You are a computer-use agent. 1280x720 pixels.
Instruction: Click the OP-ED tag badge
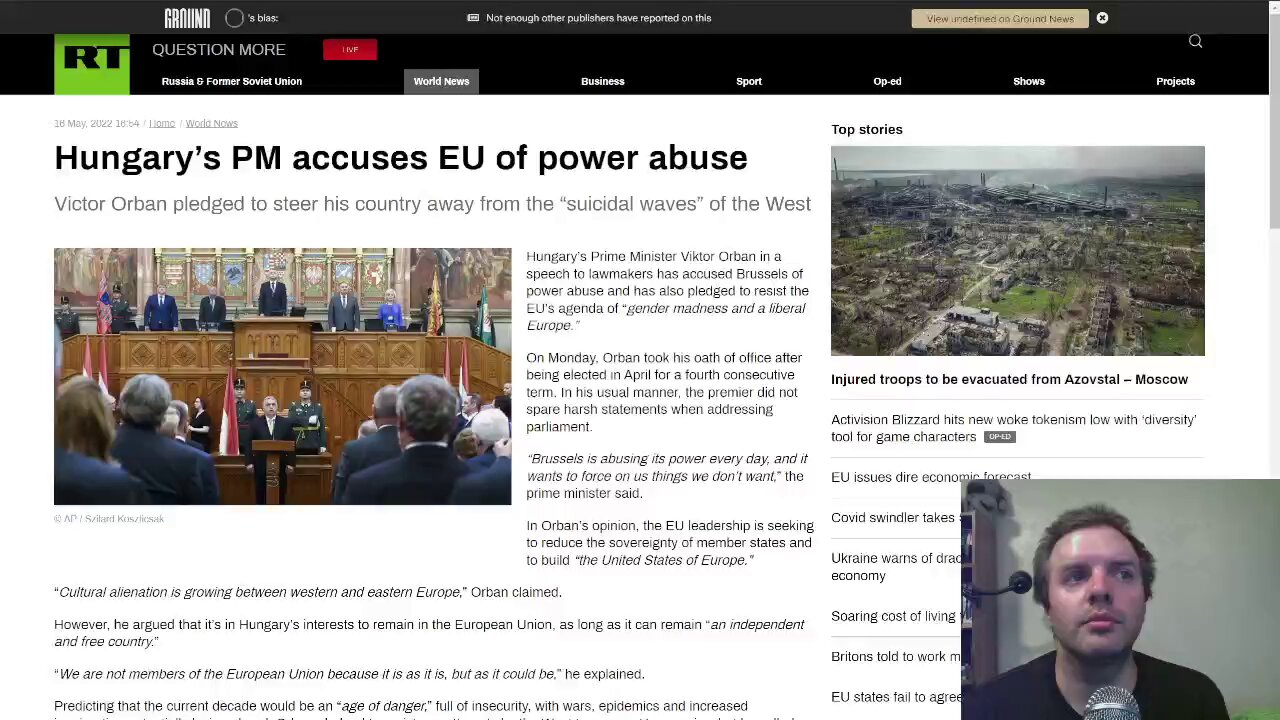tap(1000, 437)
